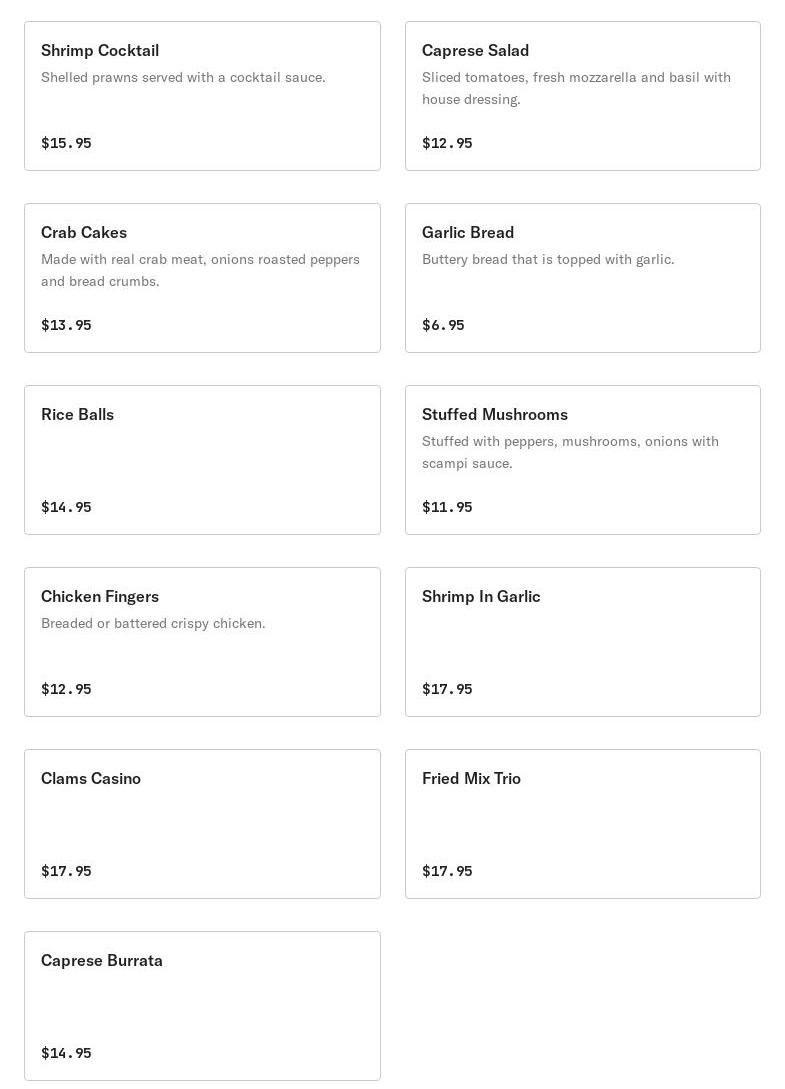
Task: Open the Rice Balls item
Action: coord(202,460)
